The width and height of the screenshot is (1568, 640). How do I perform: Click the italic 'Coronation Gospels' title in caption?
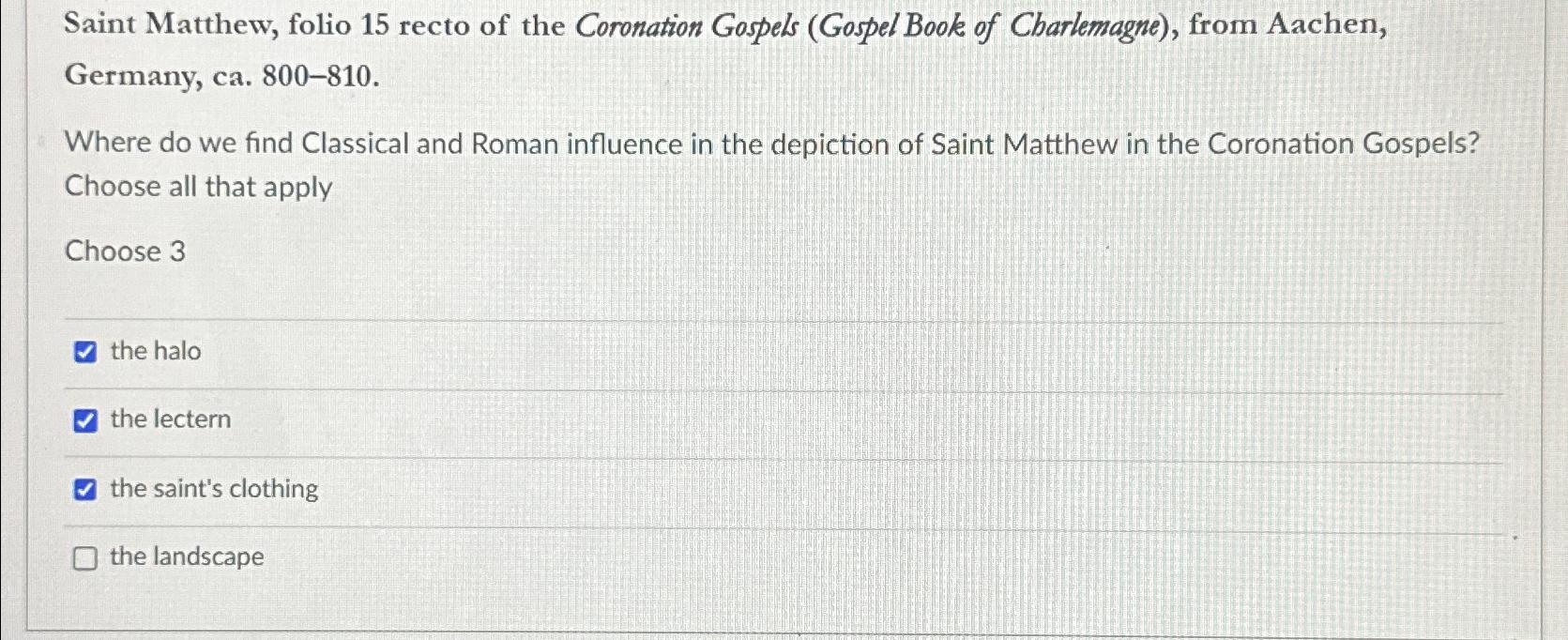685,26
